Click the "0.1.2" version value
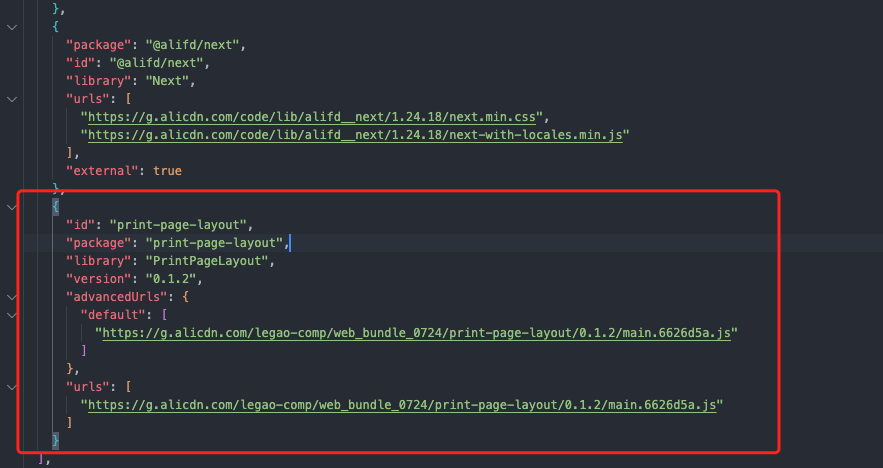 171,279
